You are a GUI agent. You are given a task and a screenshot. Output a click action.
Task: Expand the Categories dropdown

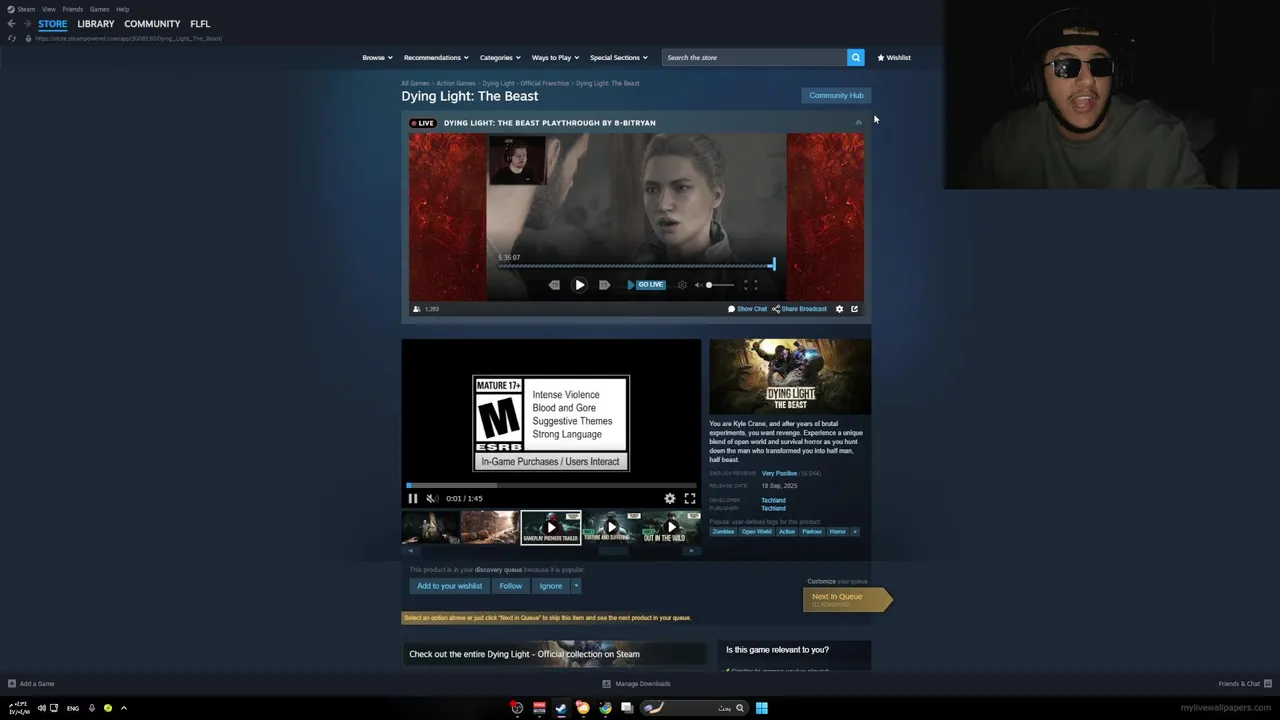point(500,57)
